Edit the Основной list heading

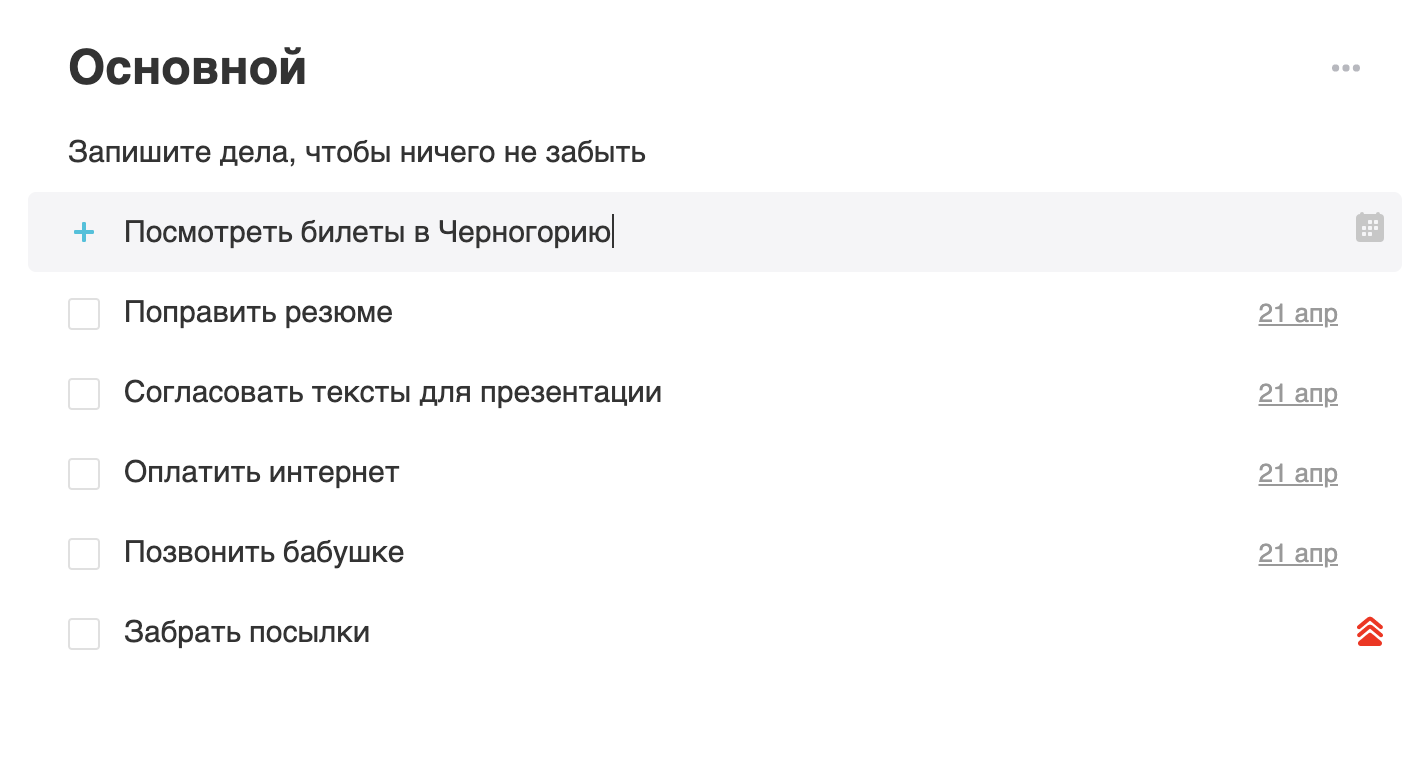pyautogui.click(x=187, y=68)
